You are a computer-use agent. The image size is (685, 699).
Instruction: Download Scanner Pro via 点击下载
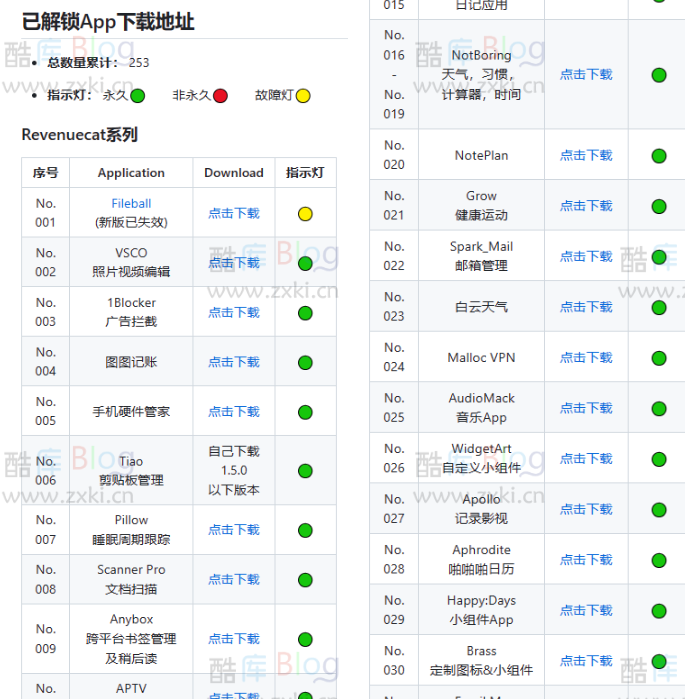(234, 579)
